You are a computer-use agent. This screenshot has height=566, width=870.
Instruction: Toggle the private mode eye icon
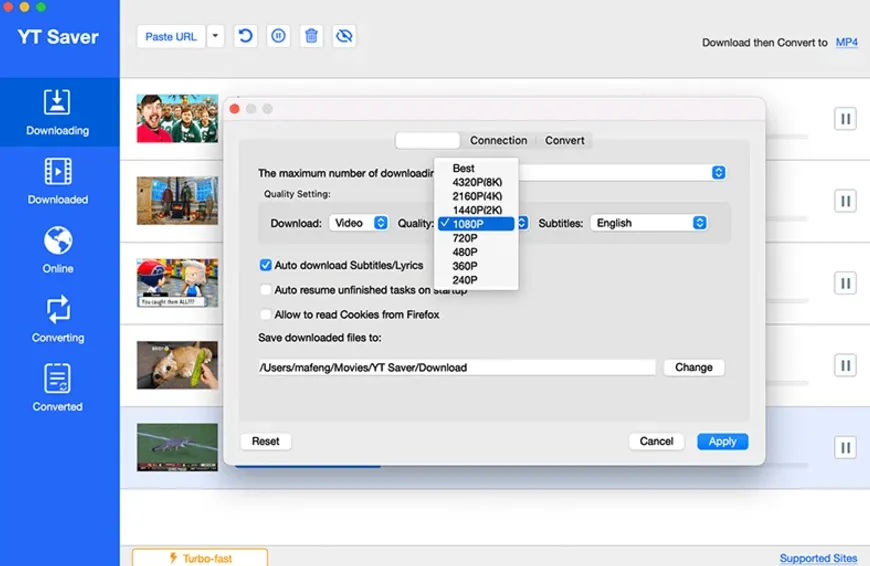(344, 36)
